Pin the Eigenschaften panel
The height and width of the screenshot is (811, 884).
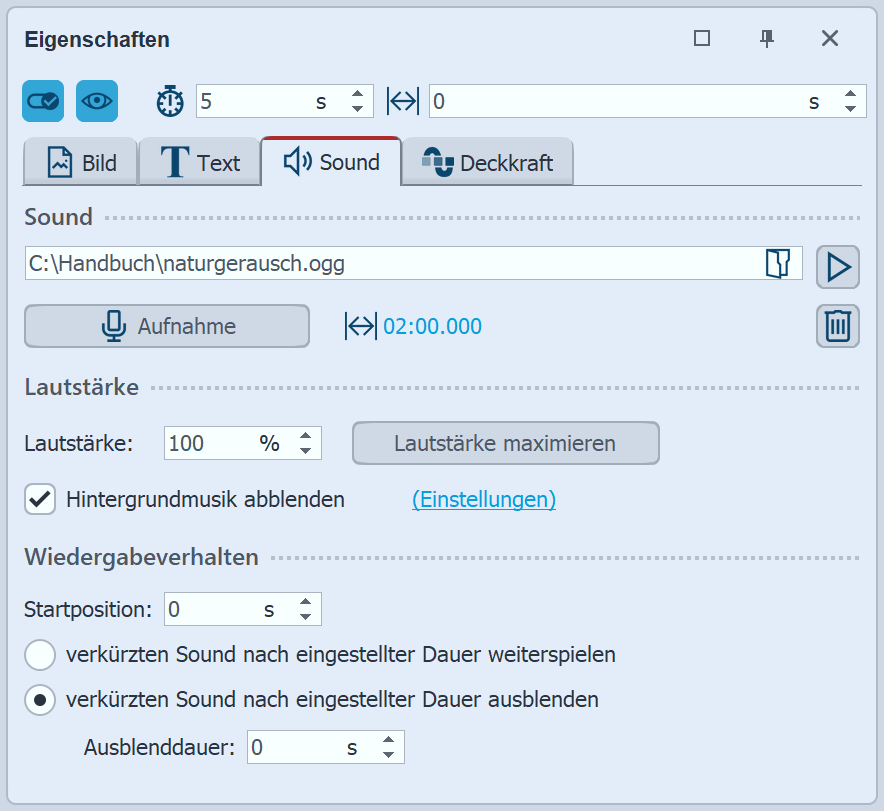(x=766, y=39)
